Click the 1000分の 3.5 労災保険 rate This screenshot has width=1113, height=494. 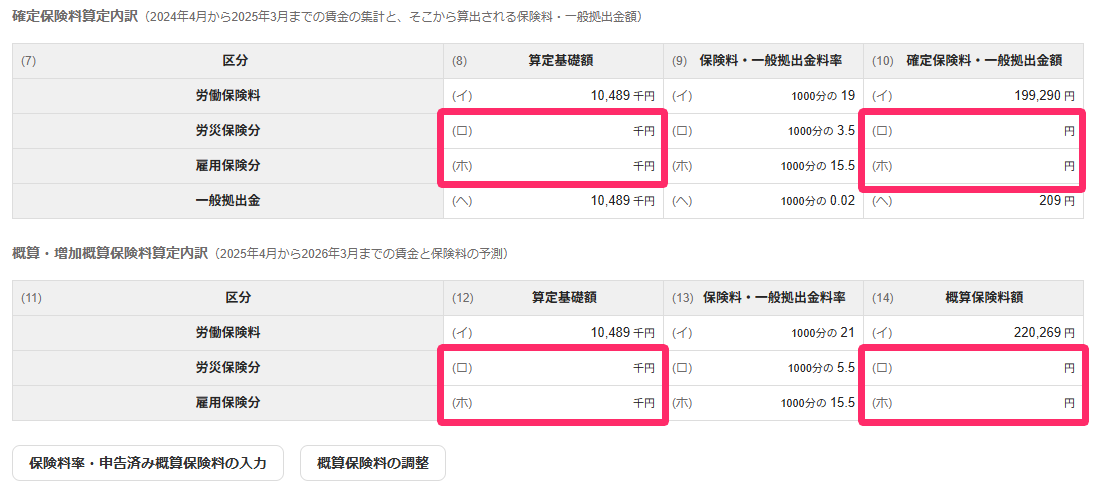821,131
